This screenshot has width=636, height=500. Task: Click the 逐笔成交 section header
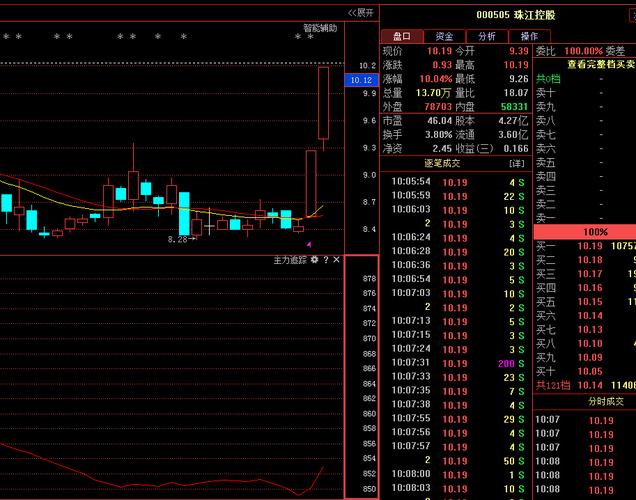pos(442,163)
